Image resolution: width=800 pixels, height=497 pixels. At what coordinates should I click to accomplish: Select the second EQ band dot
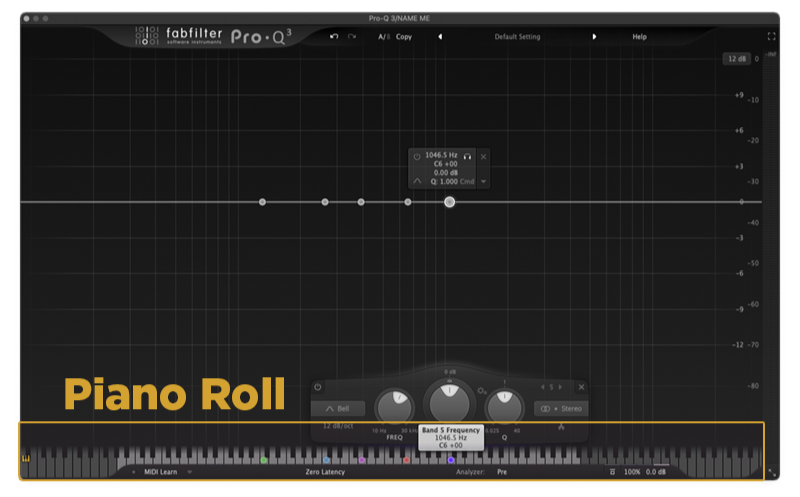325,202
